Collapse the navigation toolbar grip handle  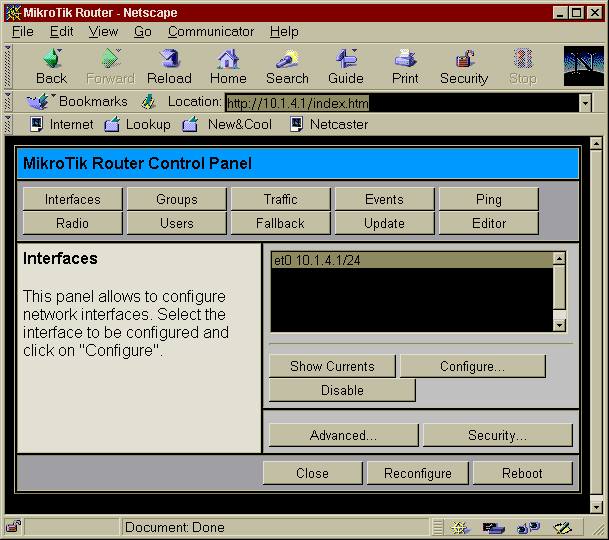[x=7, y=66]
